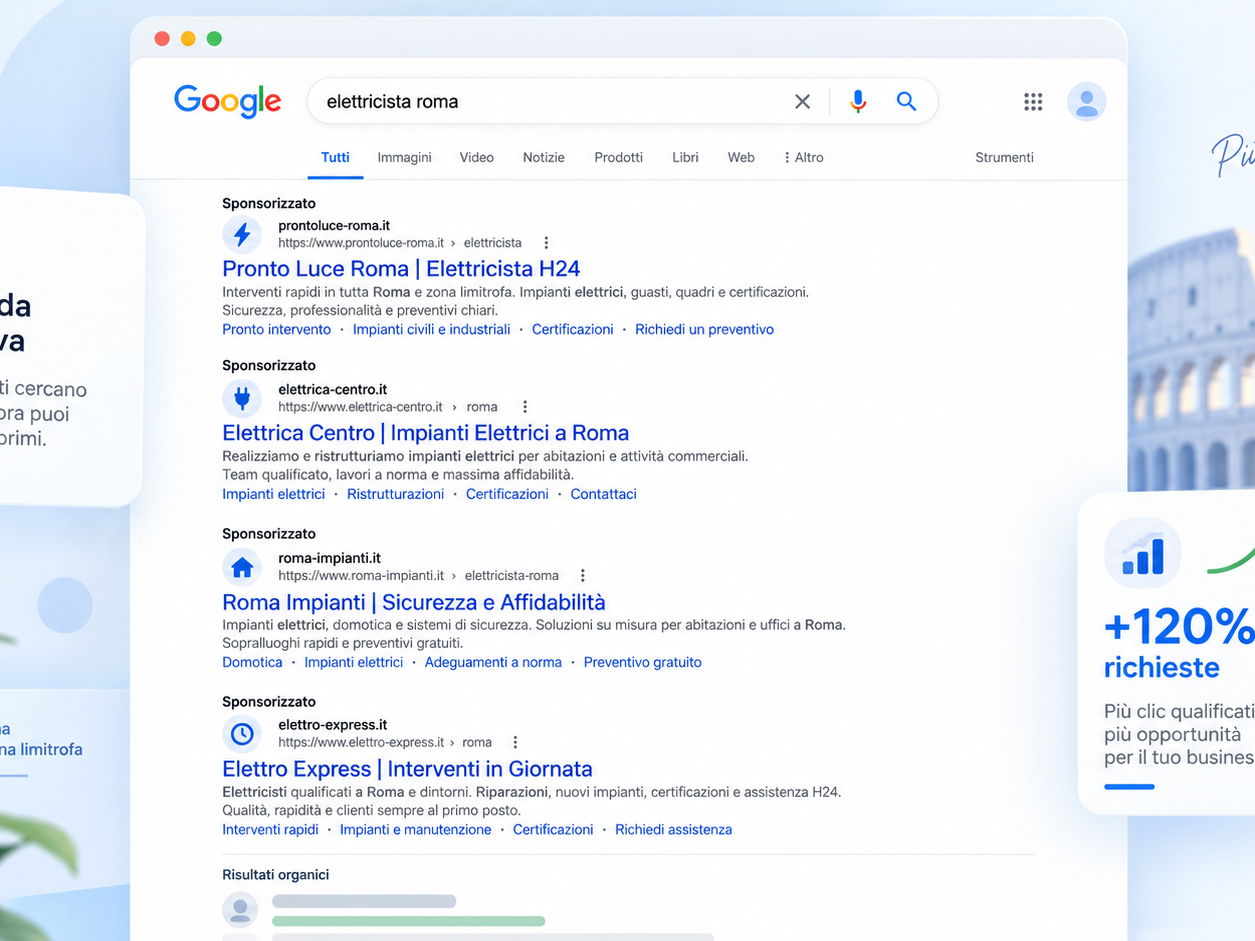The image size is (1255, 941).
Task: Click the Contattaci sitelink
Action: tap(603, 494)
